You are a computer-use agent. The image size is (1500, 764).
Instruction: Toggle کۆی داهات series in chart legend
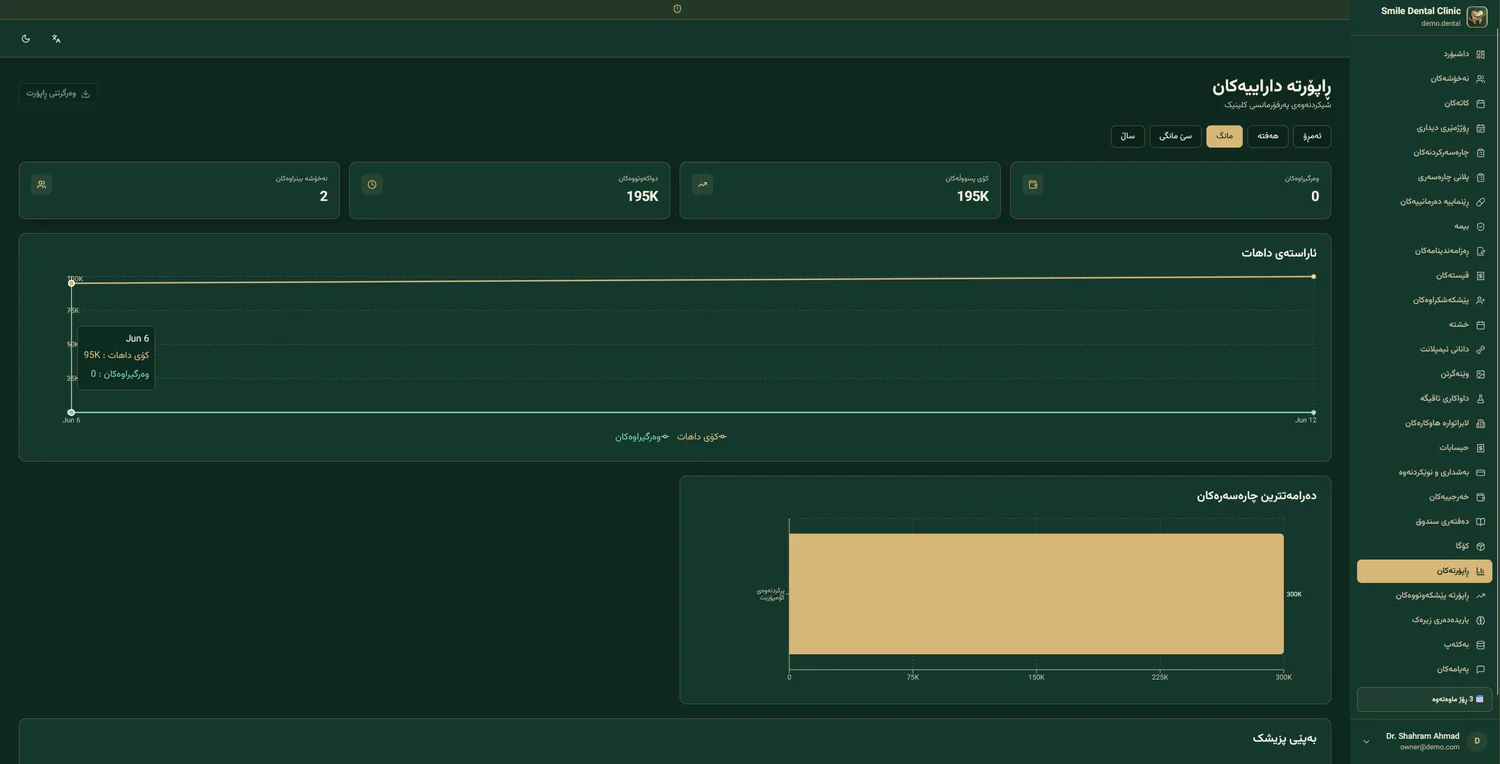pos(702,437)
